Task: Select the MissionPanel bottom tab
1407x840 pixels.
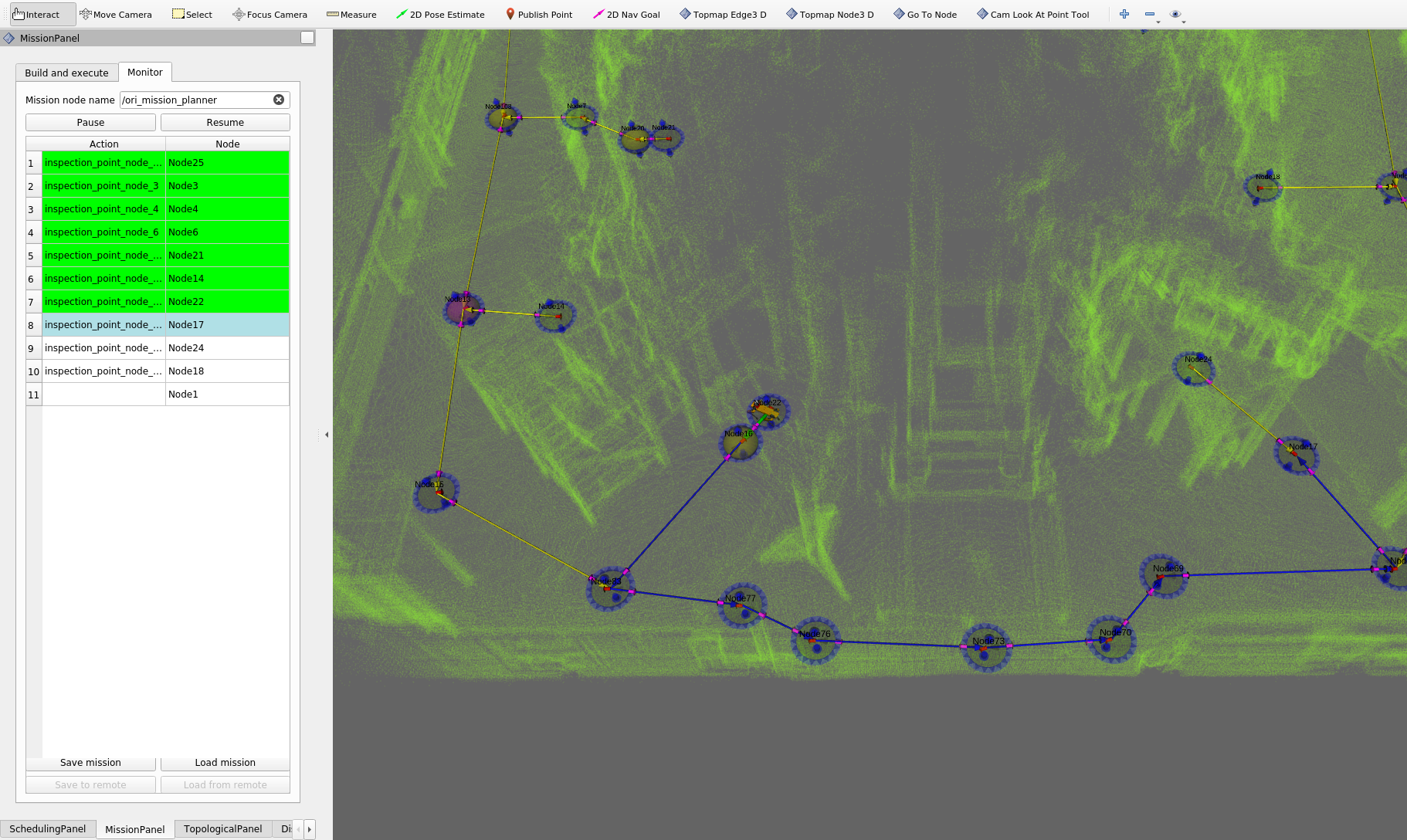Action: click(135, 829)
